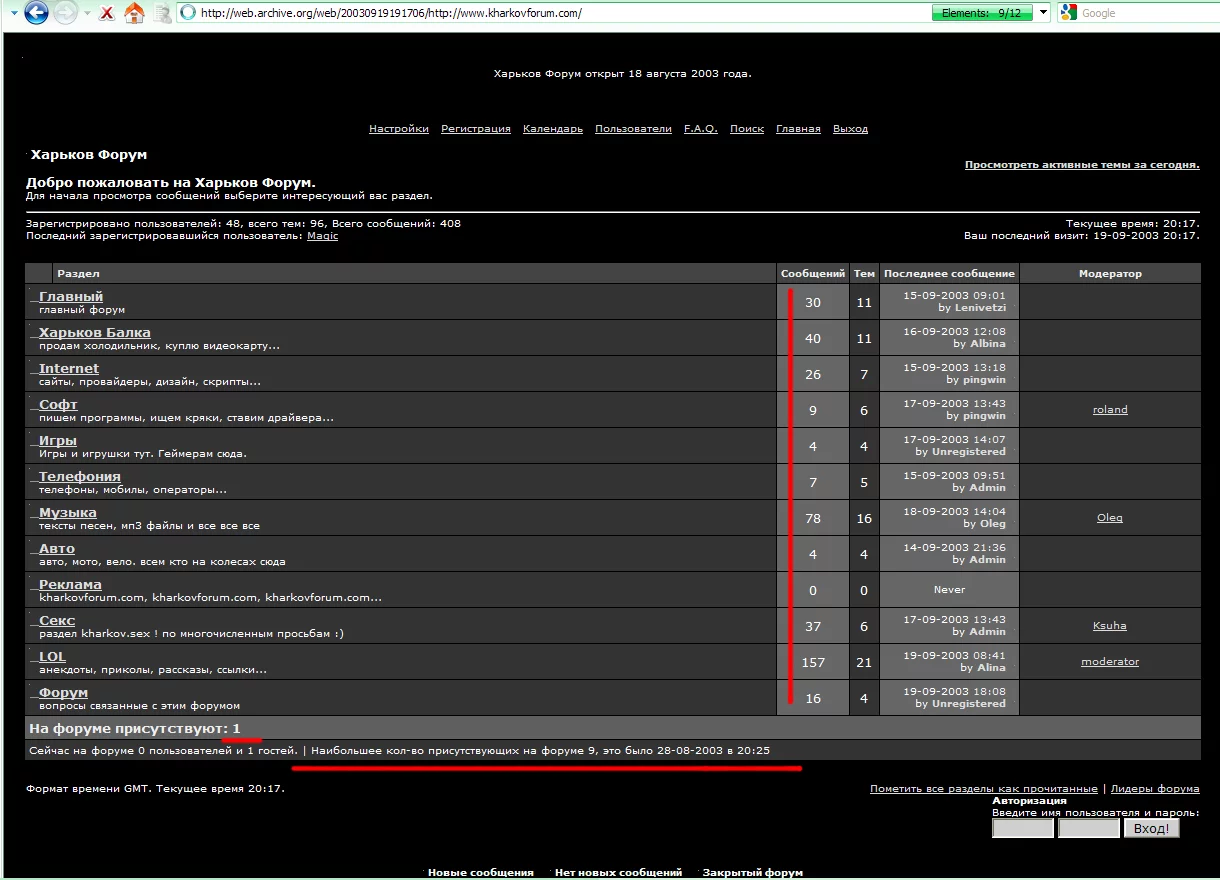Viewport: 1220px width, 880px height.
Task: Click the blue Back navigation arrow
Action: coord(36,13)
